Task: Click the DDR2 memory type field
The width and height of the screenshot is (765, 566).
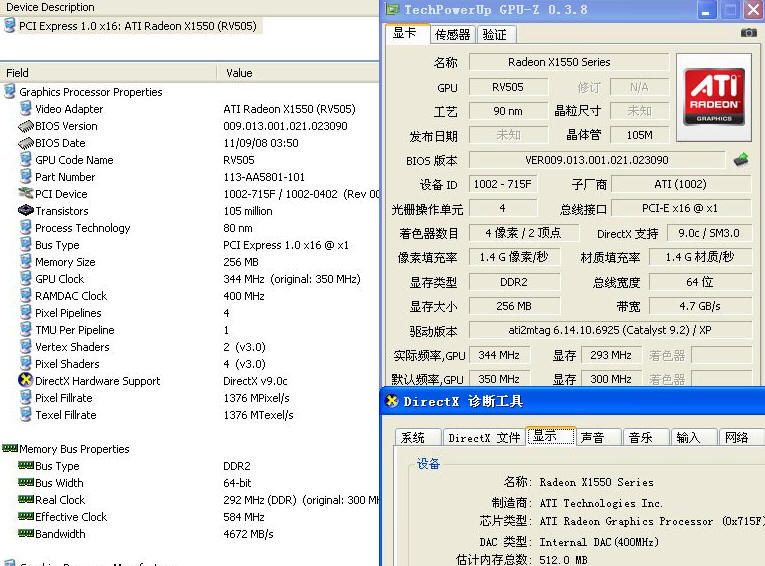Action: point(514,282)
